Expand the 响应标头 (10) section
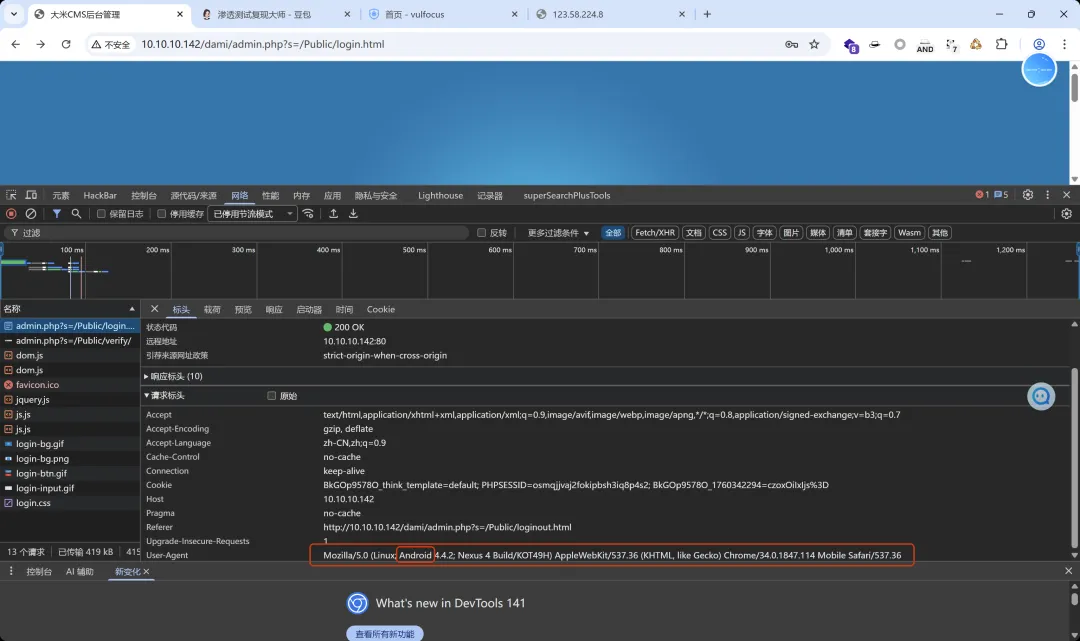Screen dimensions: 1080x641 (174, 376)
